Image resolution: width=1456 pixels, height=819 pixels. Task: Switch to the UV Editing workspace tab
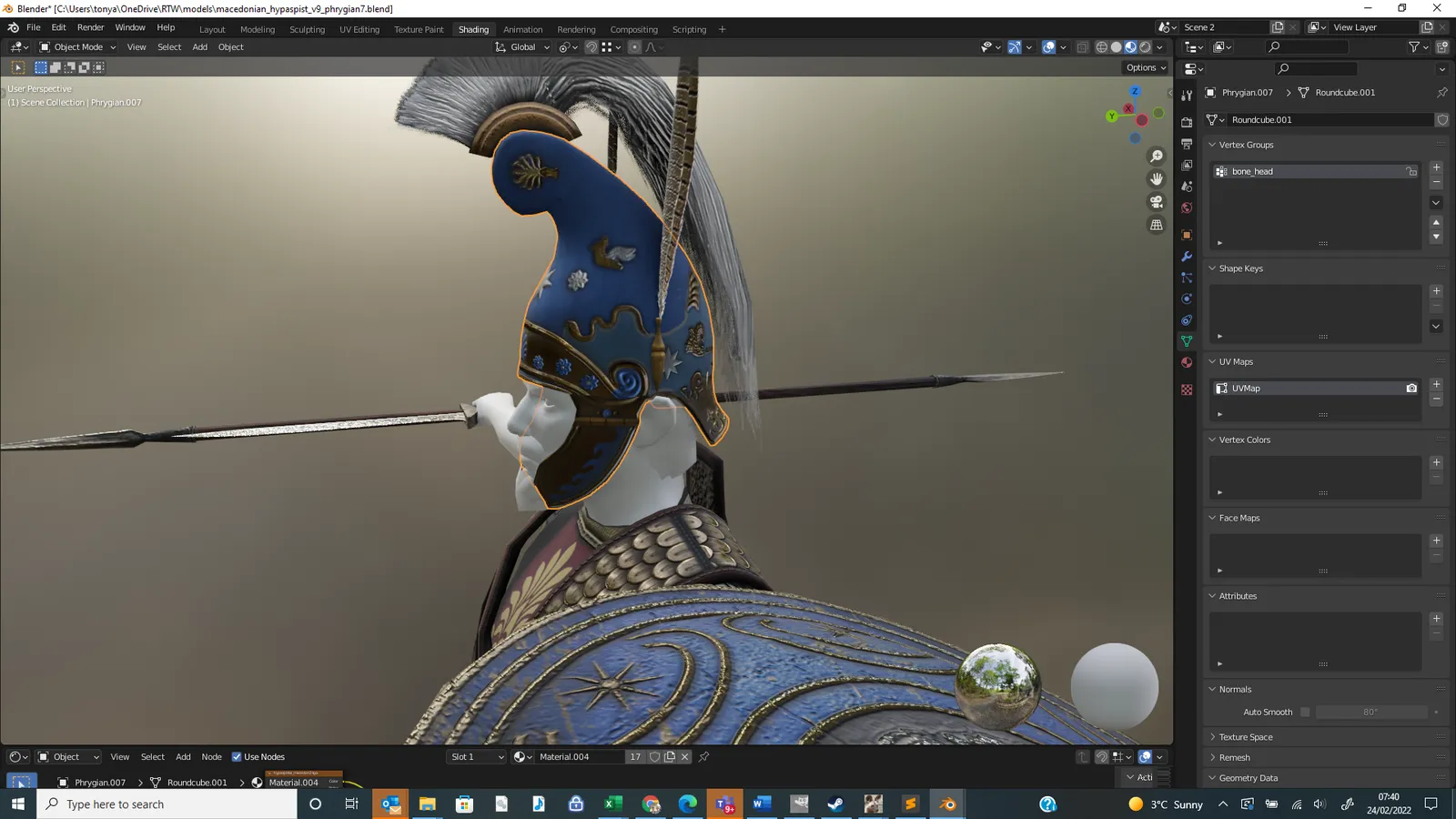pos(359,29)
